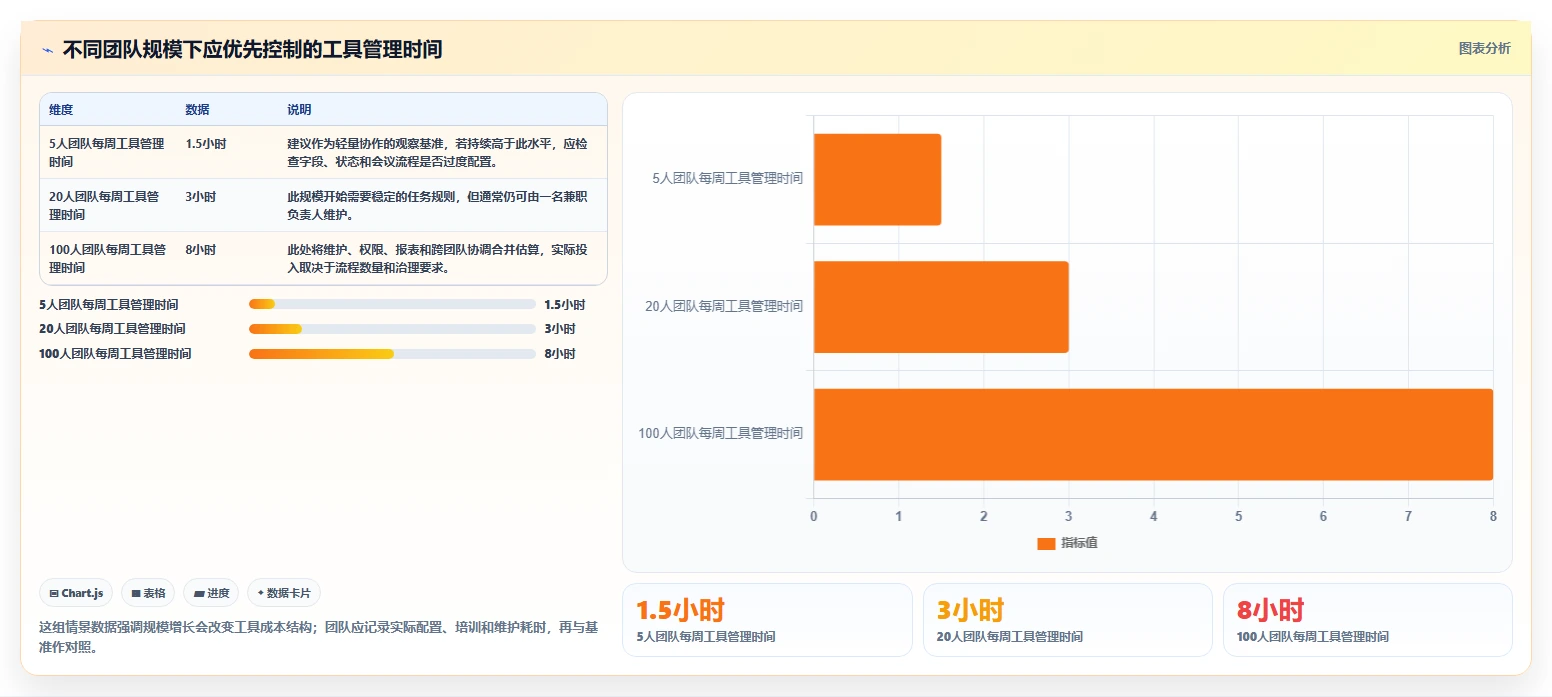This screenshot has height=697, width=1552.
Task: Click the 3小时 progress bar
Action: click(x=392, y=329)
